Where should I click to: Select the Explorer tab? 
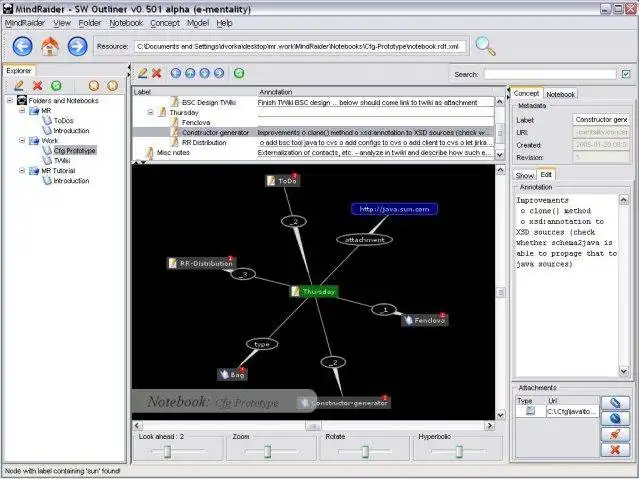tap(19, 71)
